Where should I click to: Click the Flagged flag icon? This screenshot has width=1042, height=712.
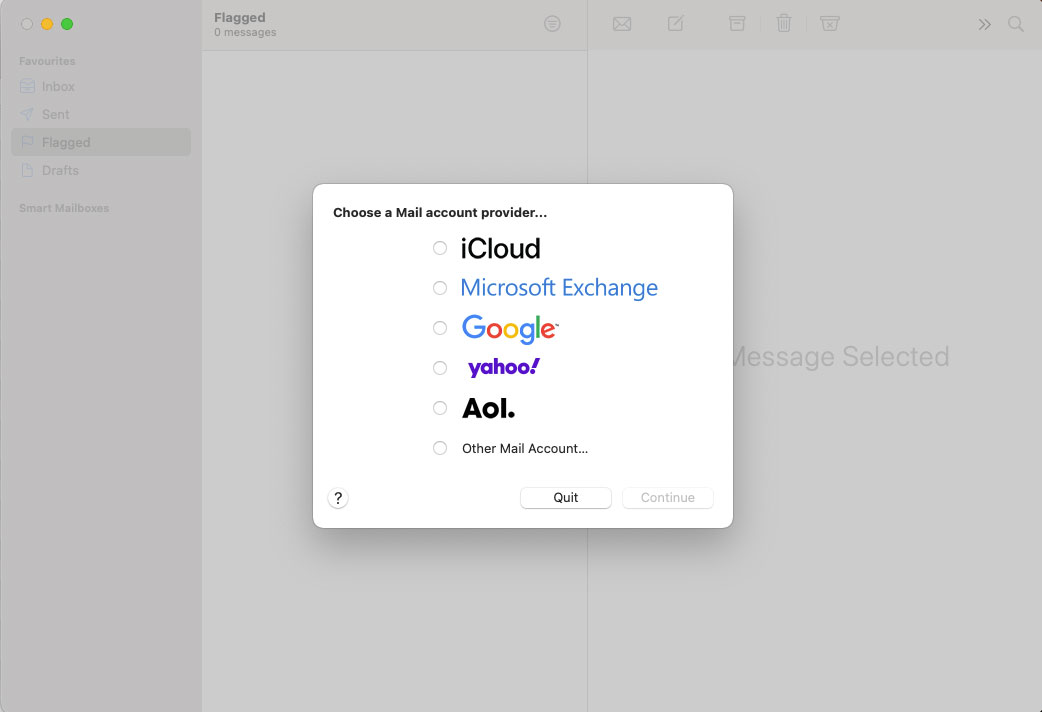pyautogui.click(x=27, y=142)
